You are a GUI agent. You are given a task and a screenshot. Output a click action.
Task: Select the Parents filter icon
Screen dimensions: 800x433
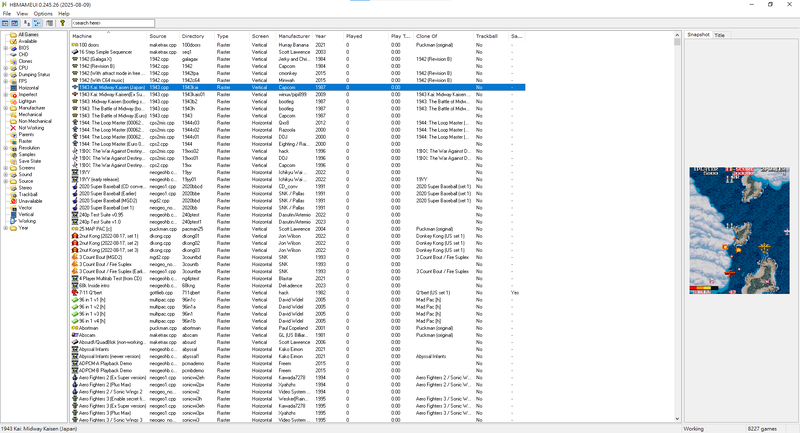click(x=13, y=135)
